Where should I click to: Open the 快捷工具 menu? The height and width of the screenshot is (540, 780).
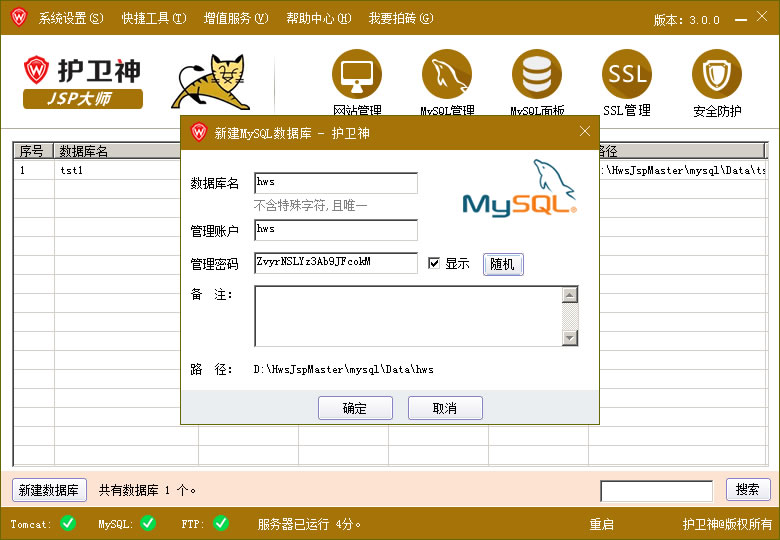[154, 18]
